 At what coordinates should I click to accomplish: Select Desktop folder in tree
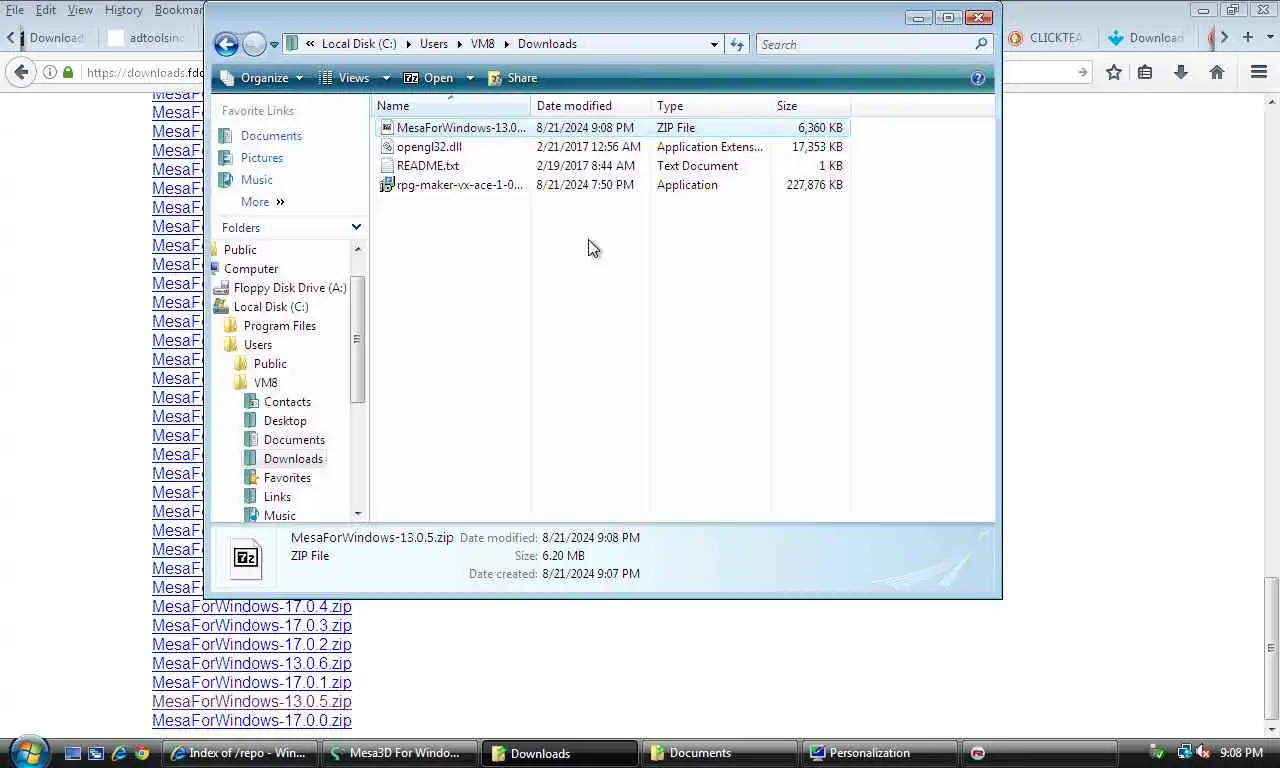(x=285, y=421)
